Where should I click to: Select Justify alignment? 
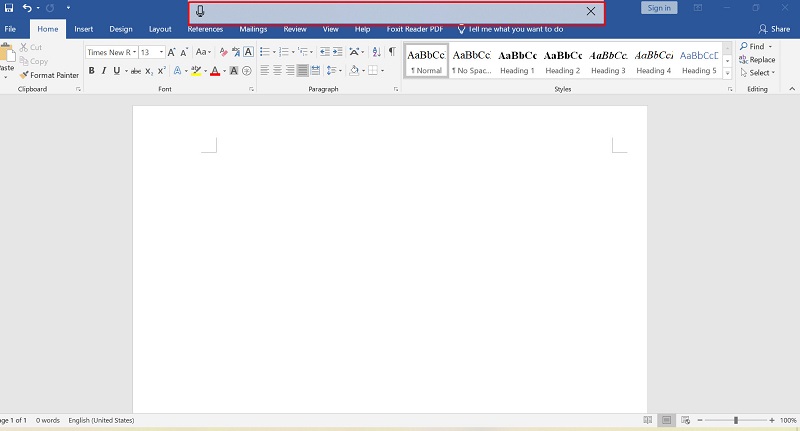[x=303, y=70]
